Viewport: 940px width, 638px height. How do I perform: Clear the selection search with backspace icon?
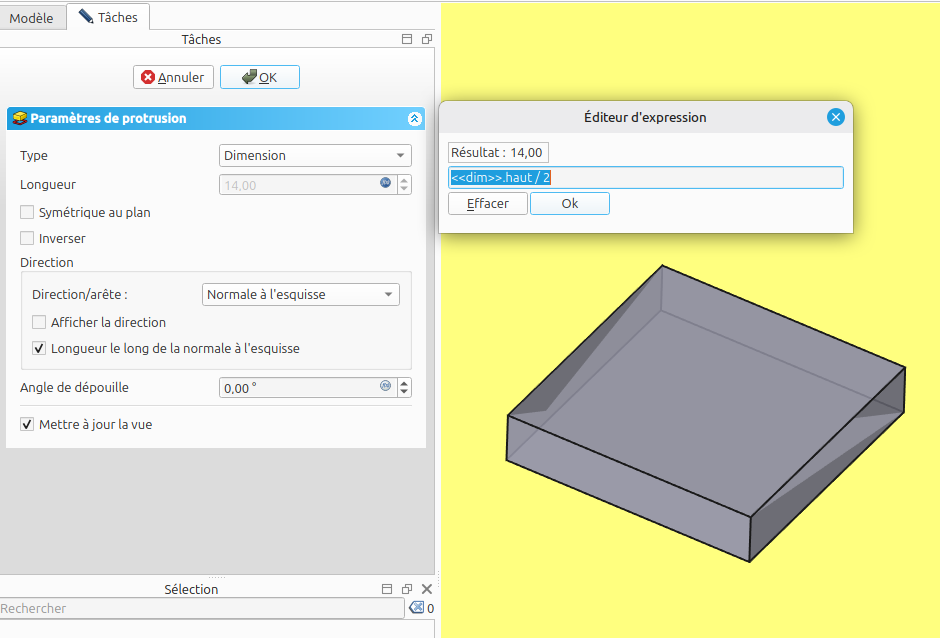point(417,608)
